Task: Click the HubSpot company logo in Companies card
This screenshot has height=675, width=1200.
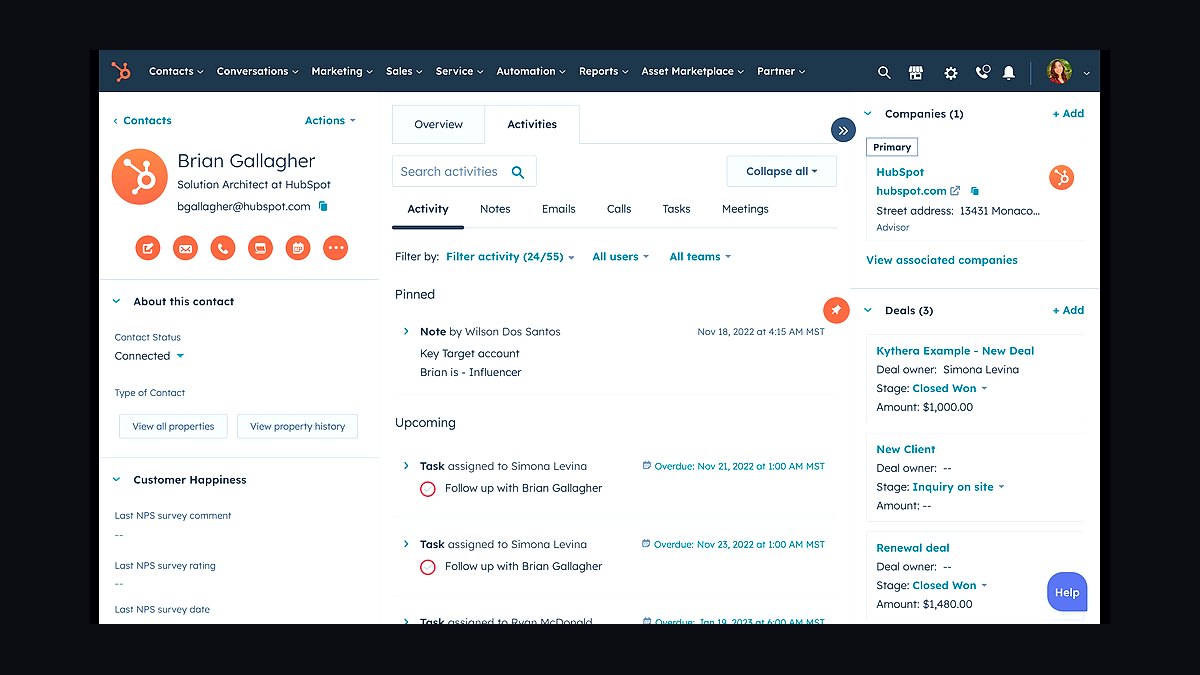Action: [1061, 178]
